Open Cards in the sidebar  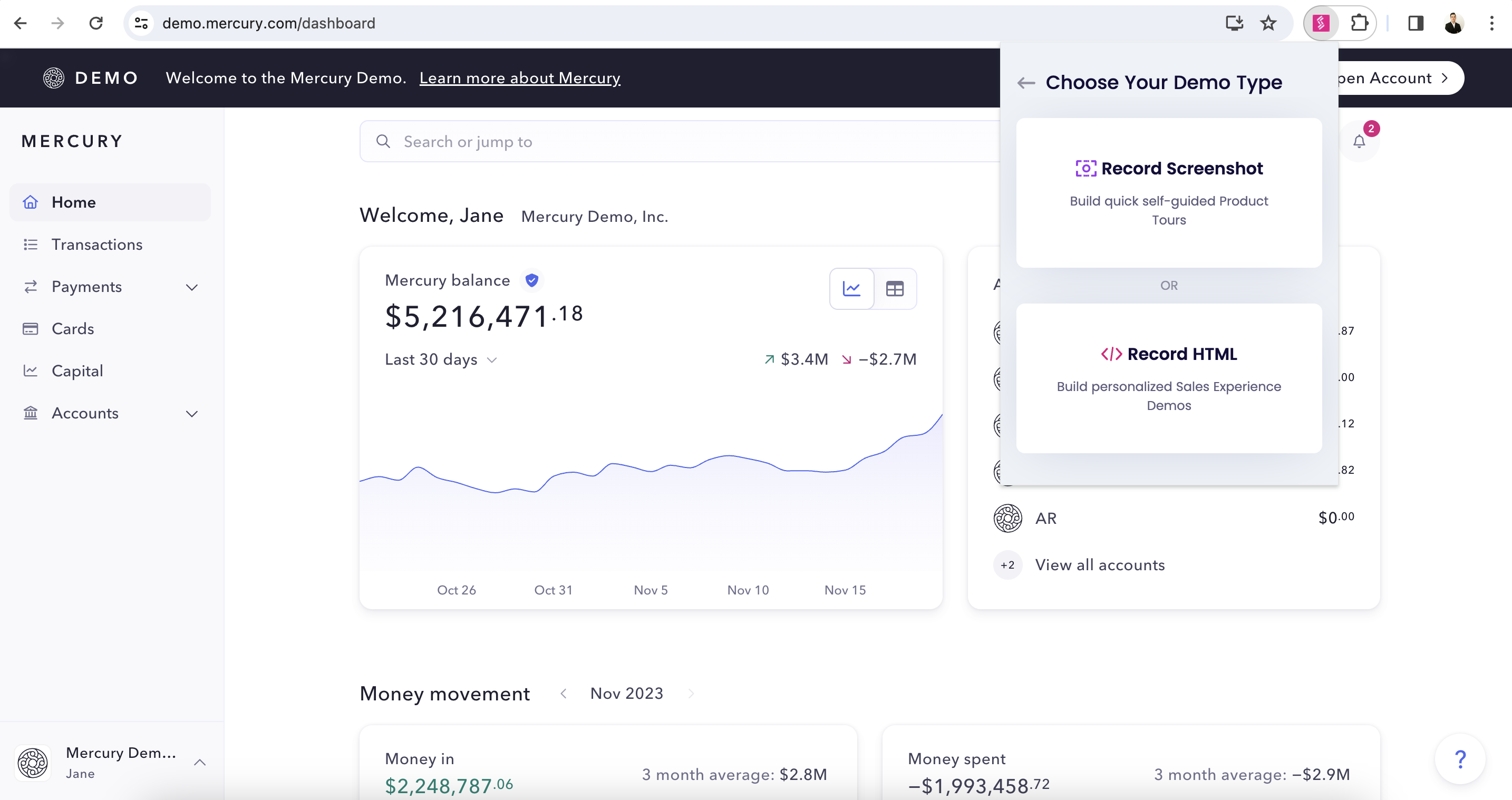(110, 329)
